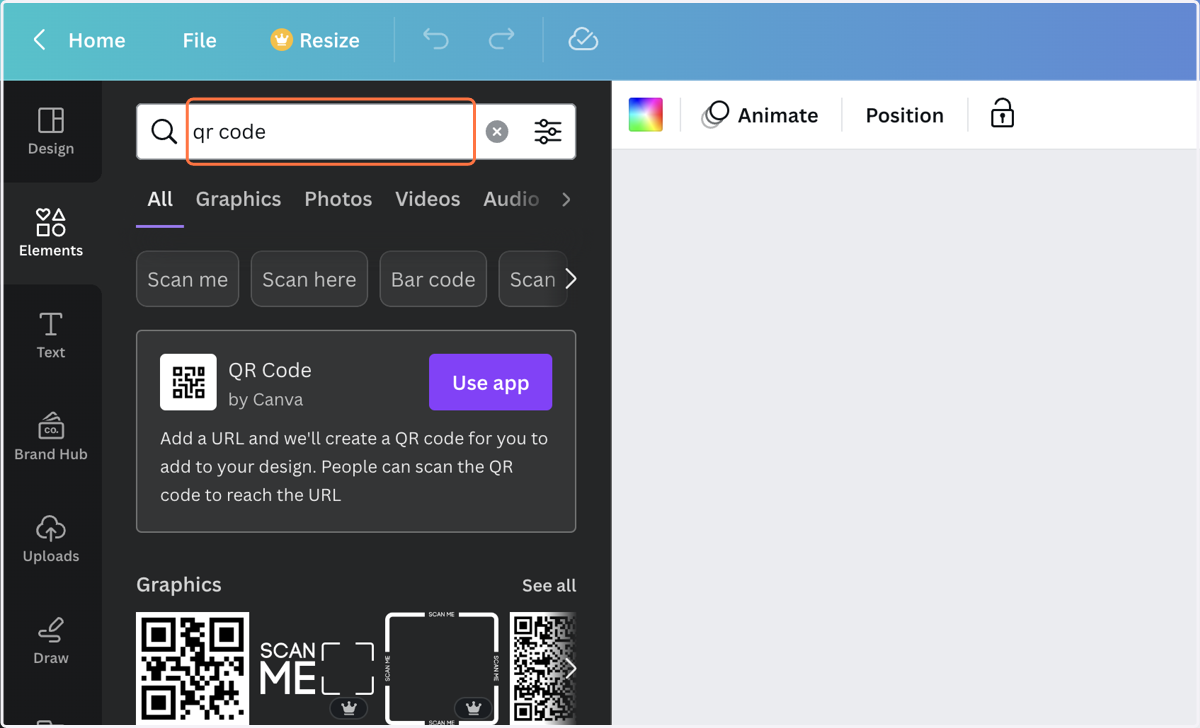Switch to the Photos tab
This screenshot has width=1200, height=728.
tap(338, 199)
